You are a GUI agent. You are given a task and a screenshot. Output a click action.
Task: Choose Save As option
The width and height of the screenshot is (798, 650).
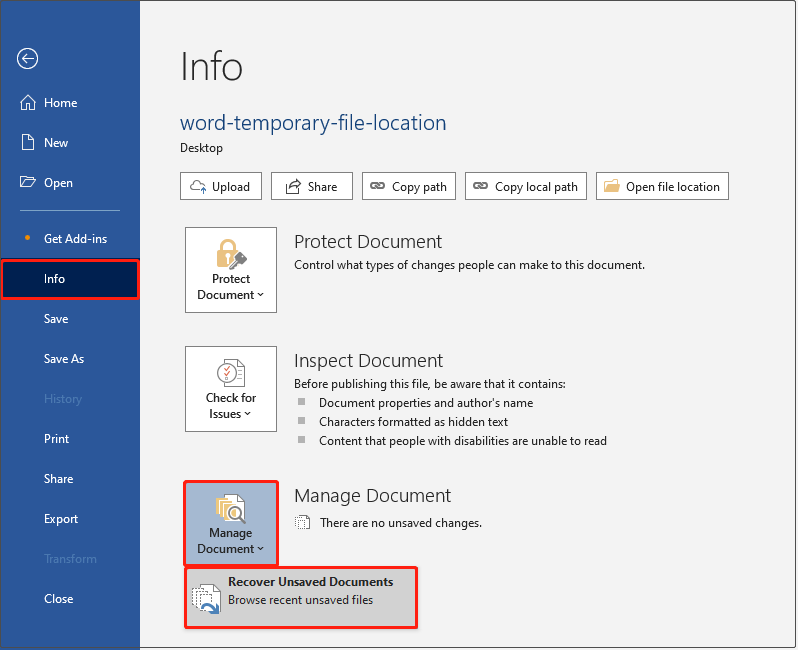pyautogui.click(x=70, y=359)
